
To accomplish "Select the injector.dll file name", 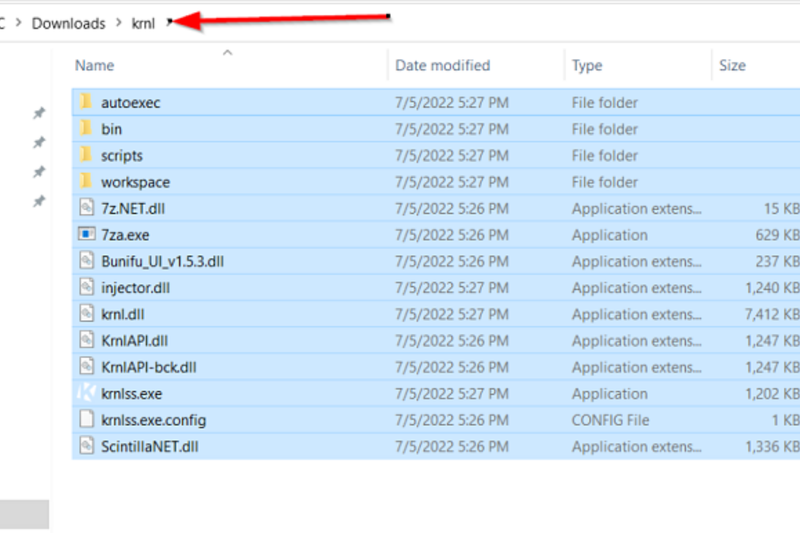I will coord(135,288).
